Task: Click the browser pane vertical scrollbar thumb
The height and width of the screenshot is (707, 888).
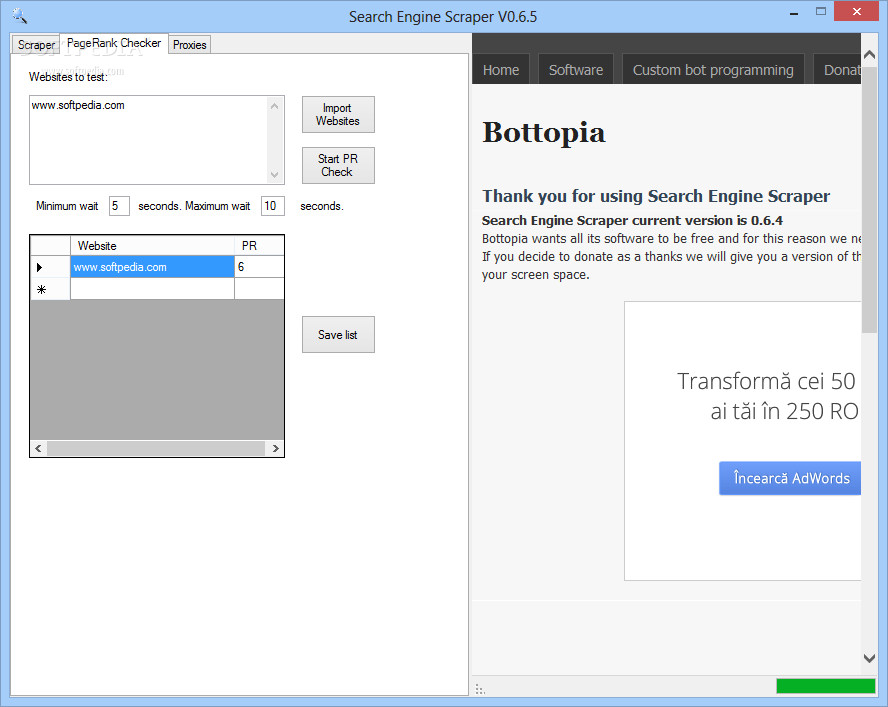Action: tap(869, 199)
